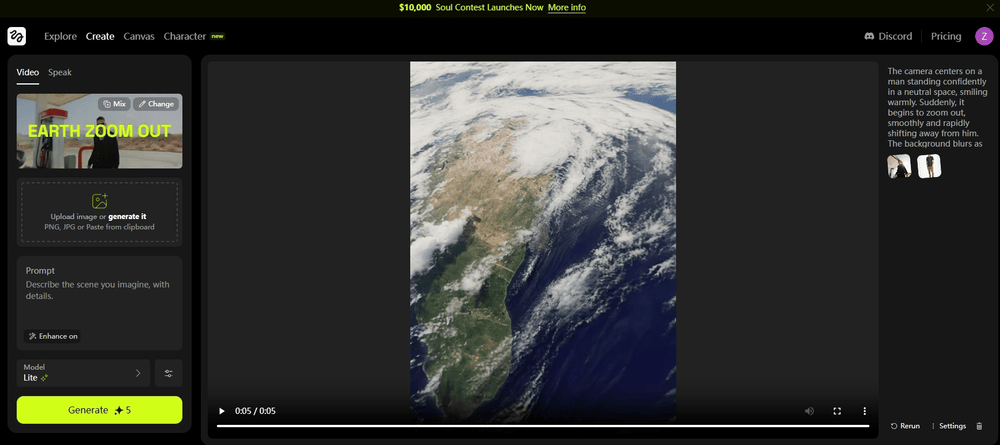1000x445 pixels.
Task: Open the video more options menu
Action: (x=865, y=411)
